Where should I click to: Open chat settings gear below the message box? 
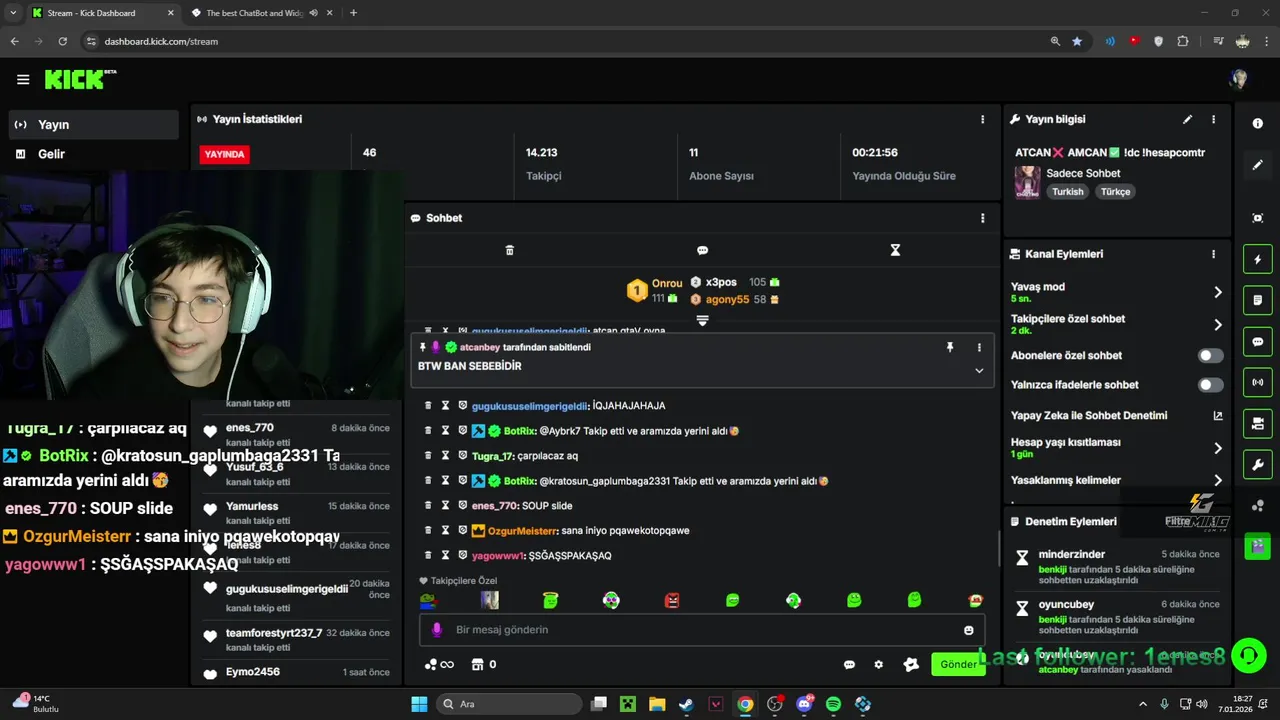click(x=879, y=664)
